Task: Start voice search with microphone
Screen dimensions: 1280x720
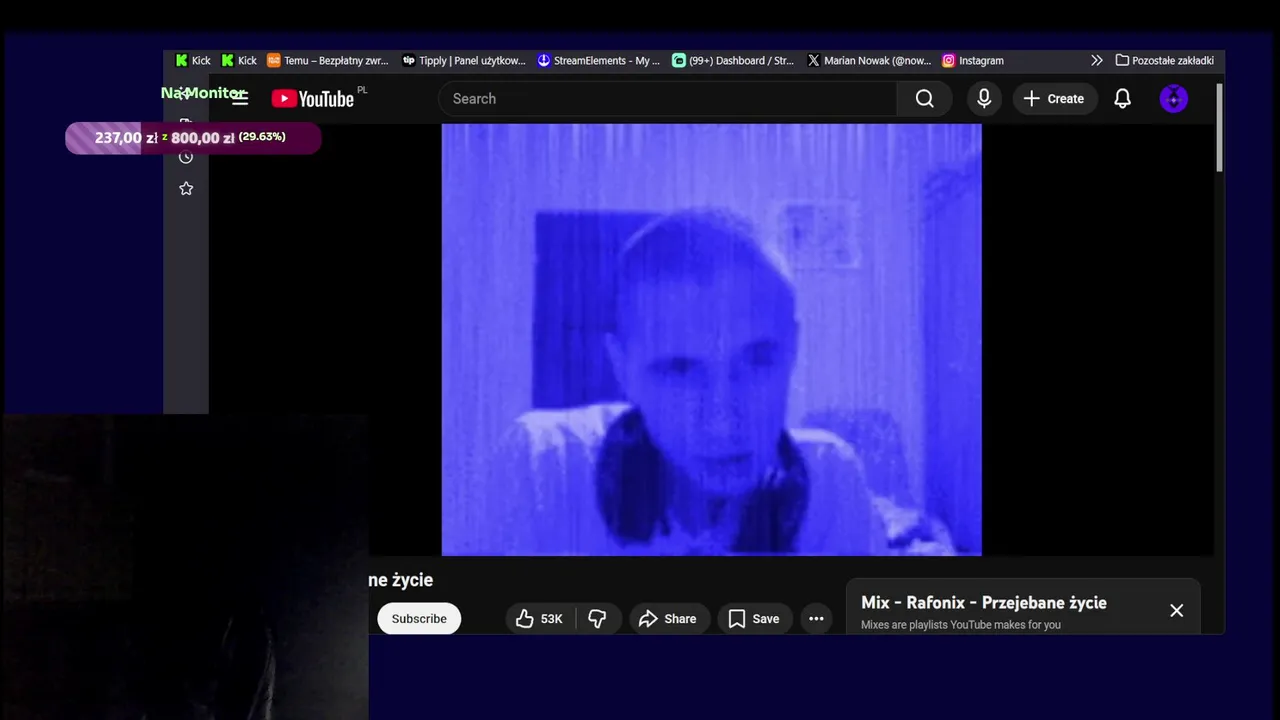Action: [x=984, y=98]
